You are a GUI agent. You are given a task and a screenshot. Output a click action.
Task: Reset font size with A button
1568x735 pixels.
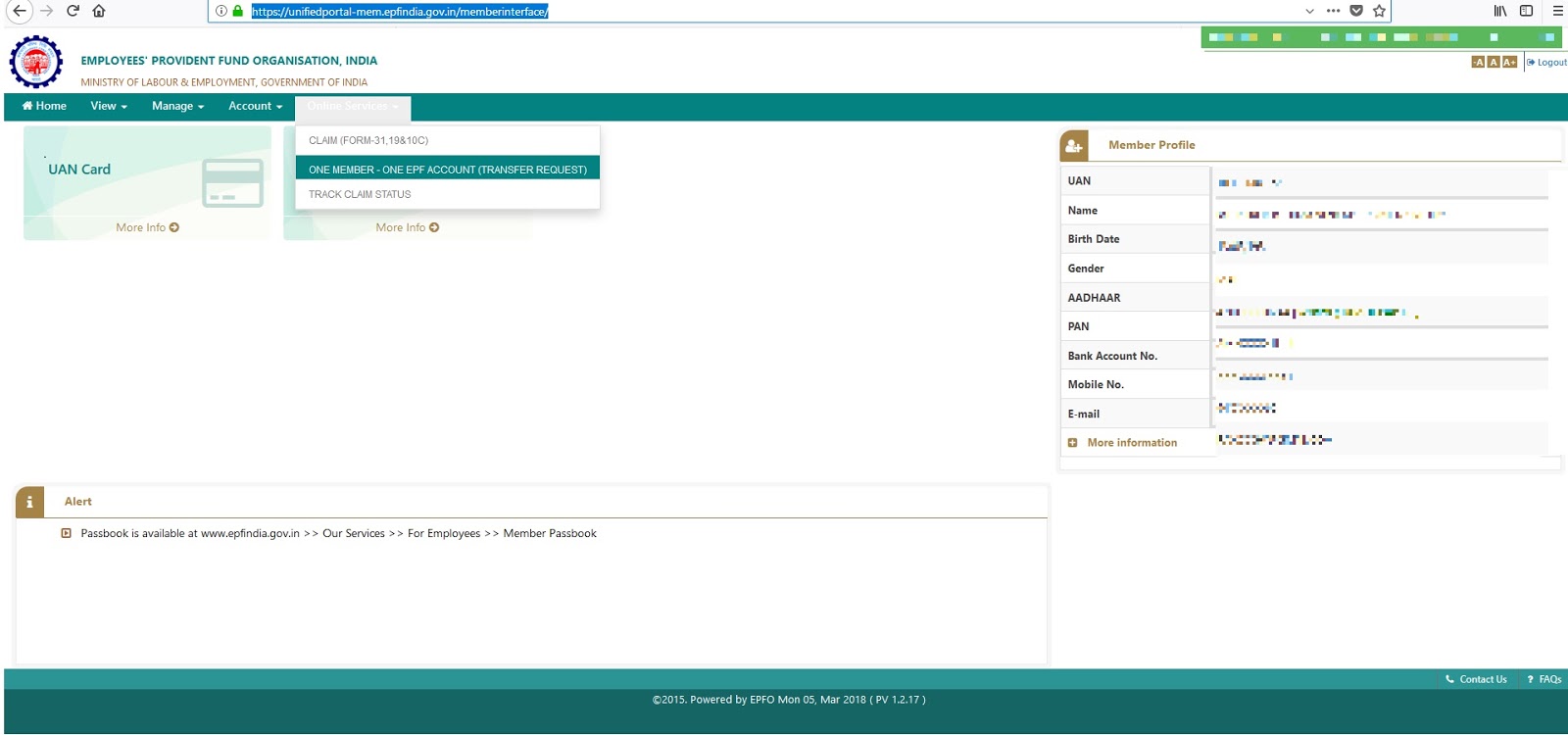(1494, 62)
